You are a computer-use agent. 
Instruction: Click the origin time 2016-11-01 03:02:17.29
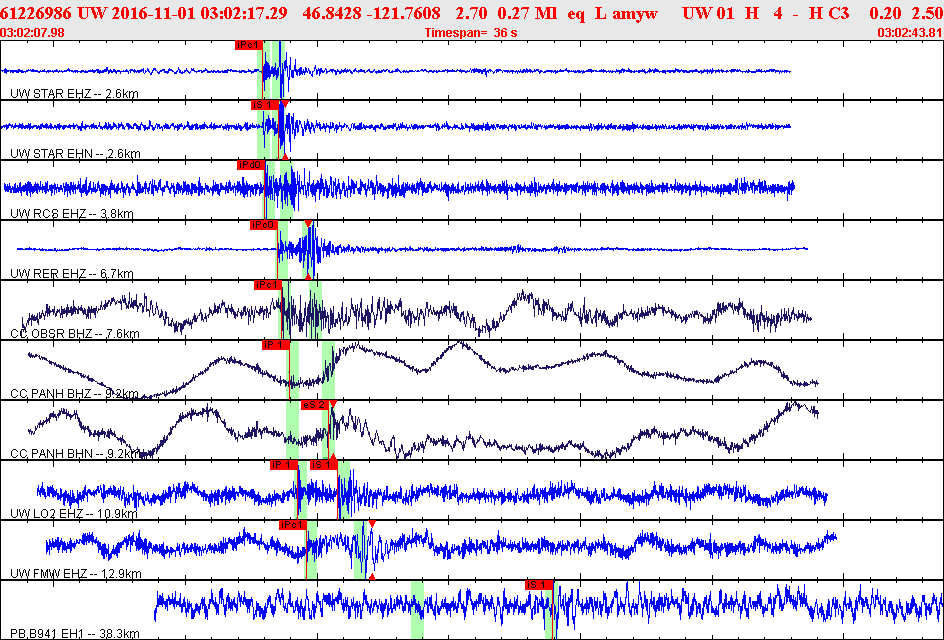[x=199, y=13]
